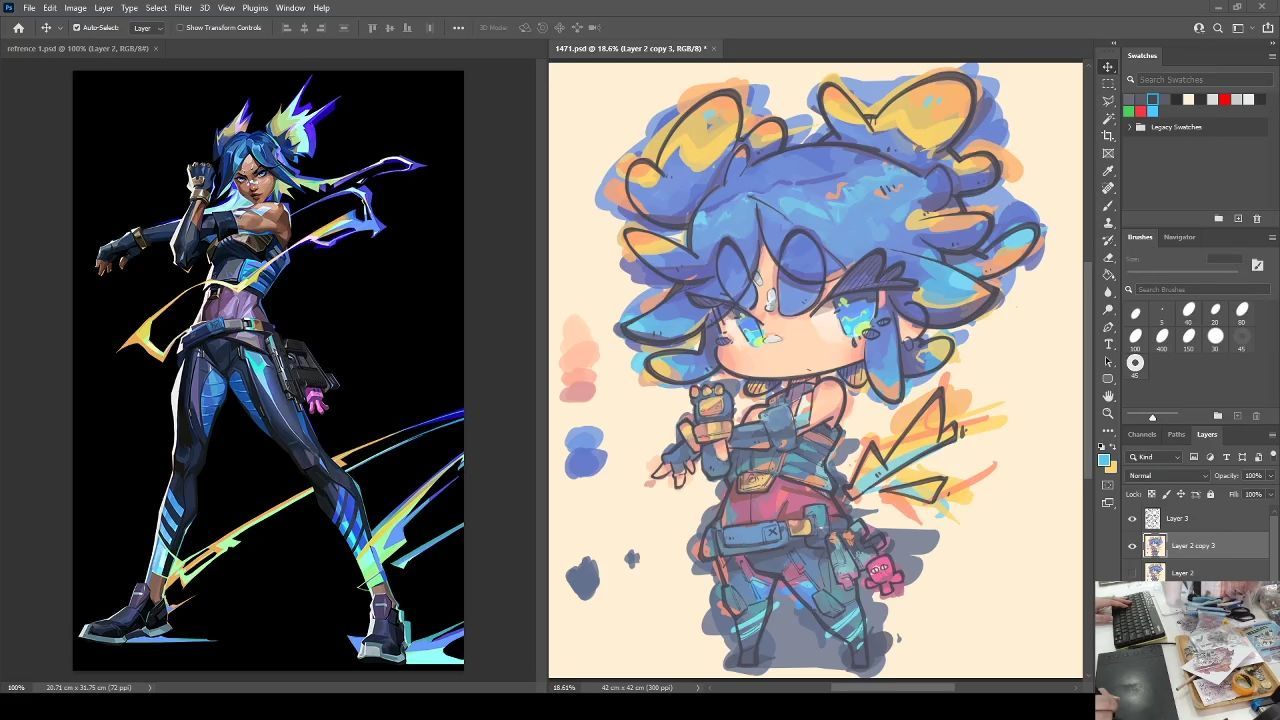This screenshot has width=1280, height=720.
Task: Open the Image menu
Action: pos(75,8)
